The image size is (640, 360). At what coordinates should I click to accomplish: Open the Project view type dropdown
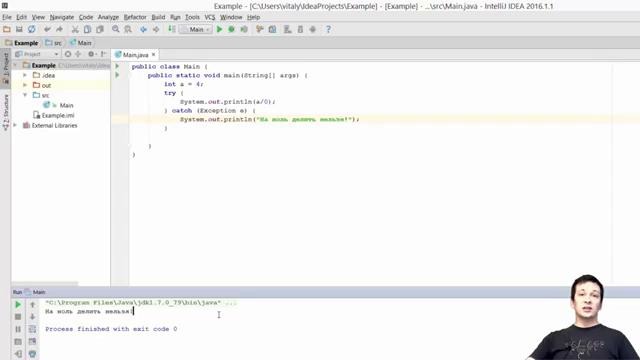[x=37, y=54]
